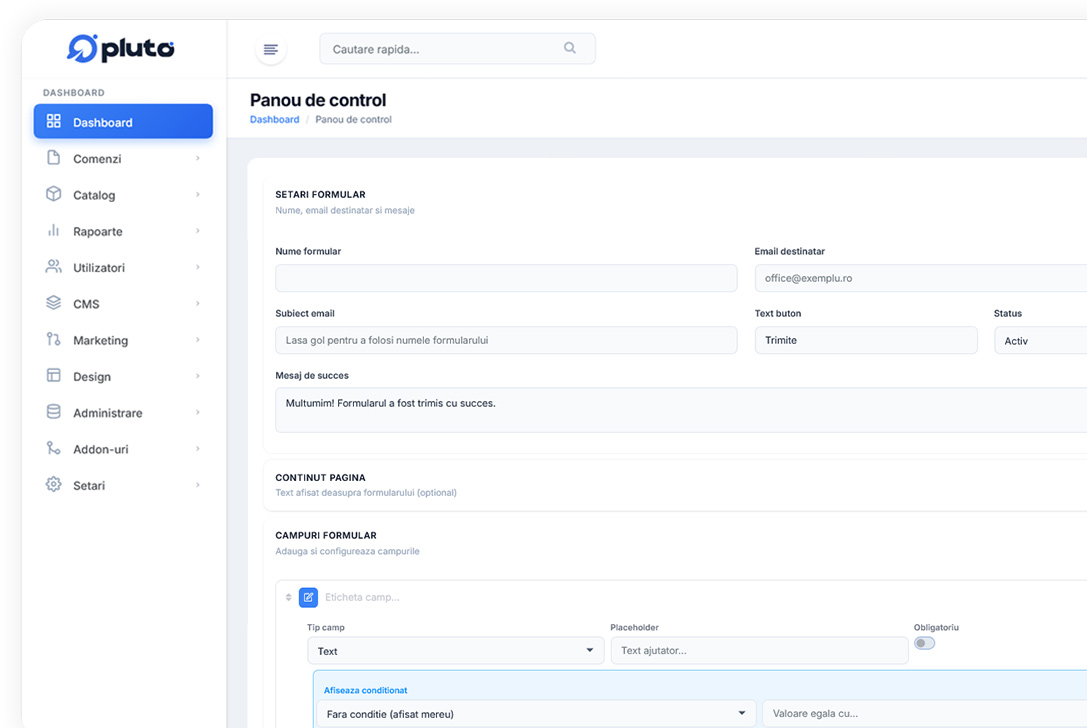Open the Dashboard sidebar item

(123, 121)
